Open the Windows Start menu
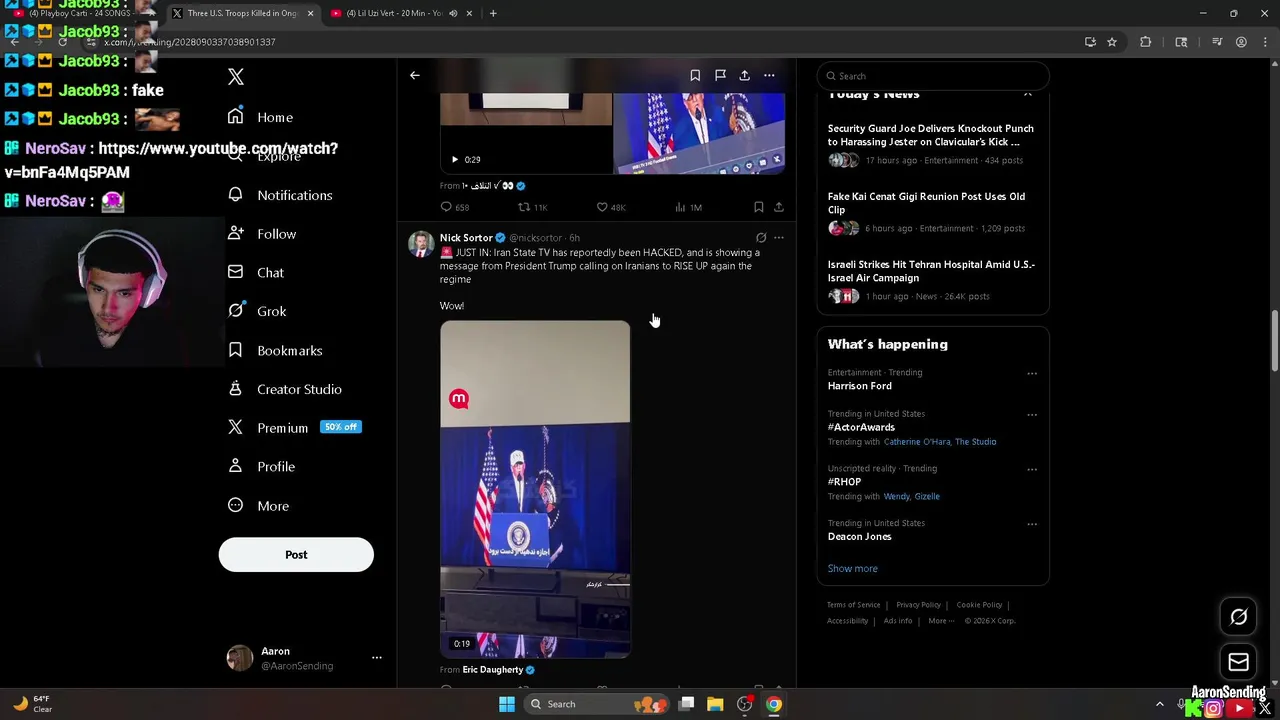 click(507, 704)
